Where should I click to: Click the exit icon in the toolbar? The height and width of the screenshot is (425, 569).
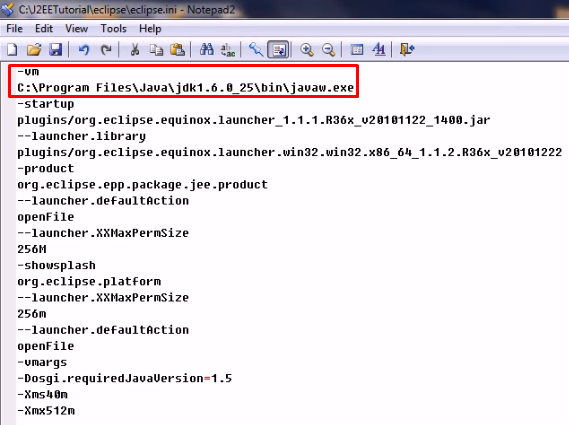(x=407, y=49)
